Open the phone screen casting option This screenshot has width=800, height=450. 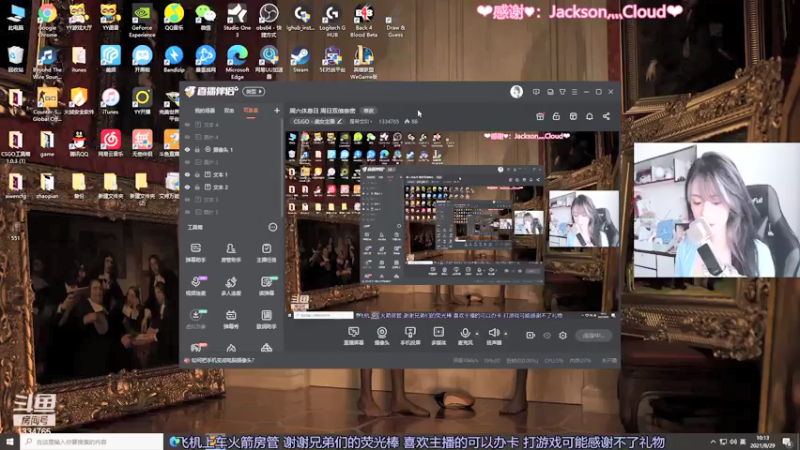410,336
